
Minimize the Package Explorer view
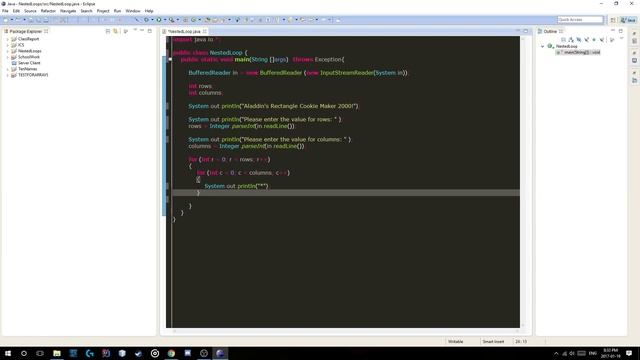142,31
